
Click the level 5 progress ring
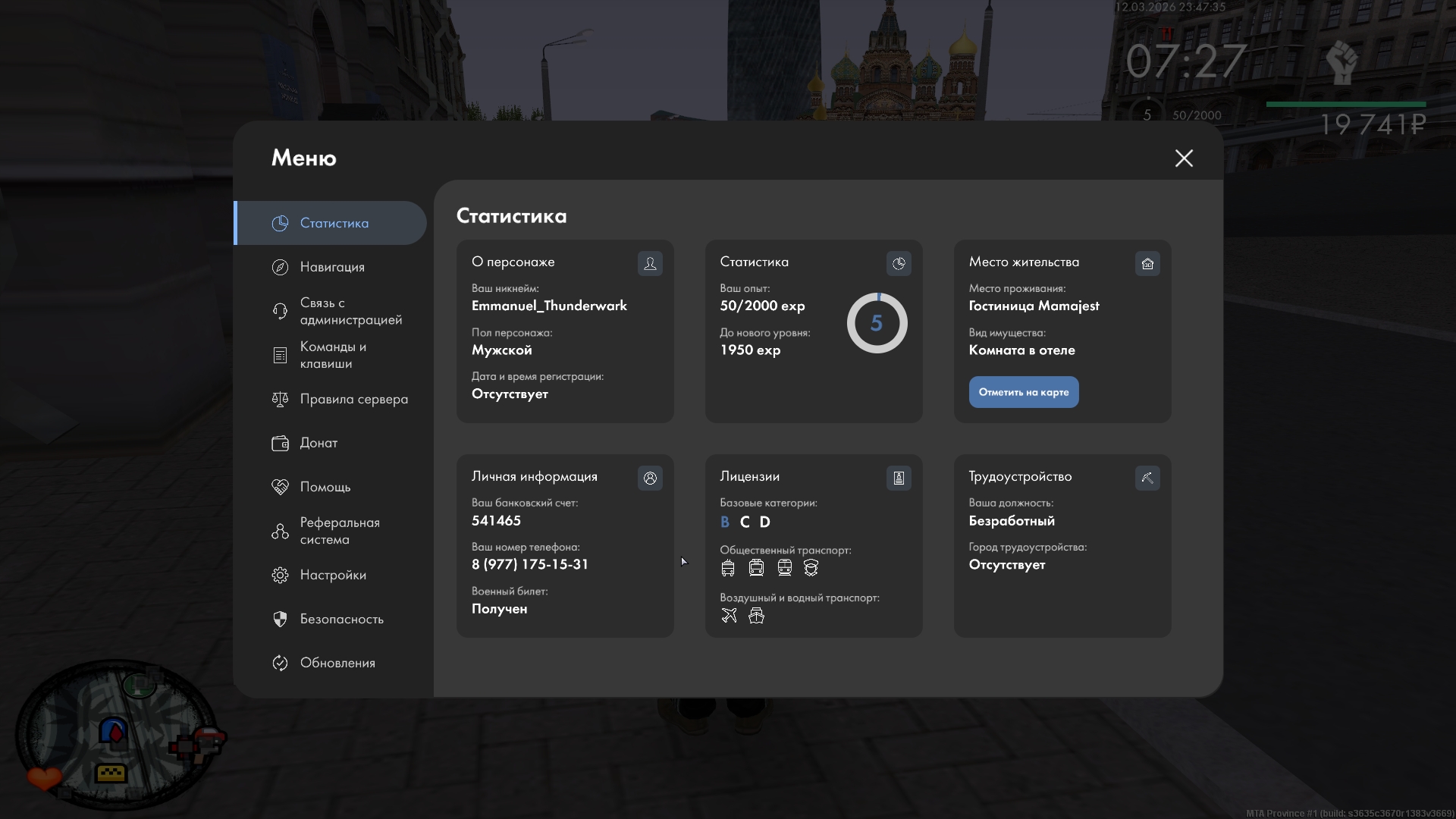click(877, 324)
